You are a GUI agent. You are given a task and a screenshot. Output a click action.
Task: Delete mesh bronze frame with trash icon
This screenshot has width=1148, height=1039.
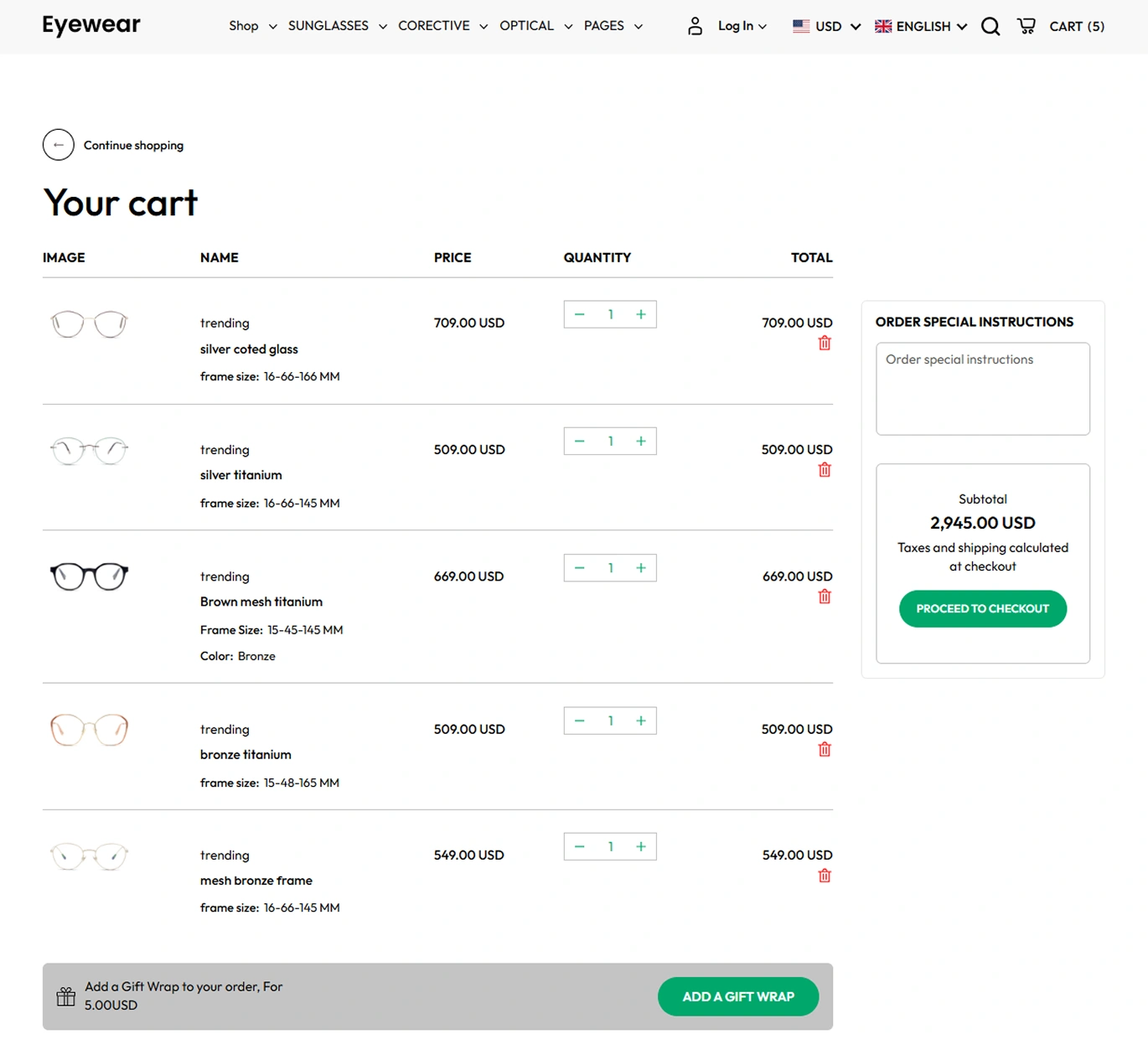coord(825,876)
